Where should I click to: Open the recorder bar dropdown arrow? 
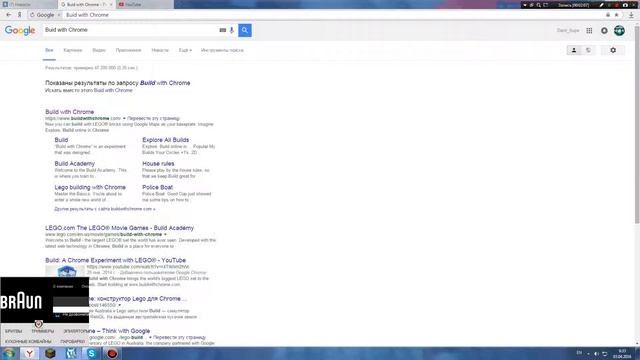(525, 5)
